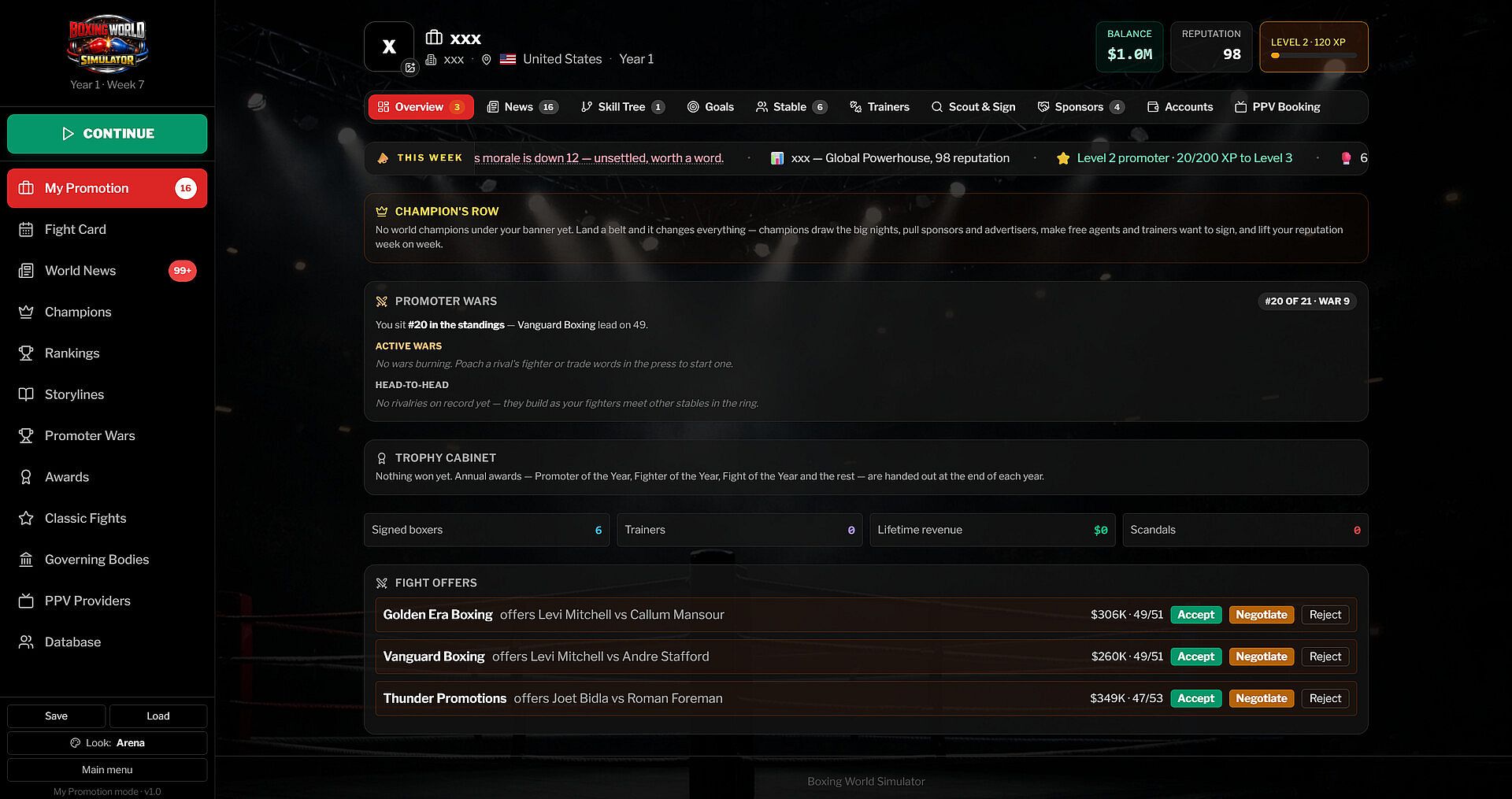
Task: Click the Trophy Cabinet ribbon icon
Action: [382, 458]
